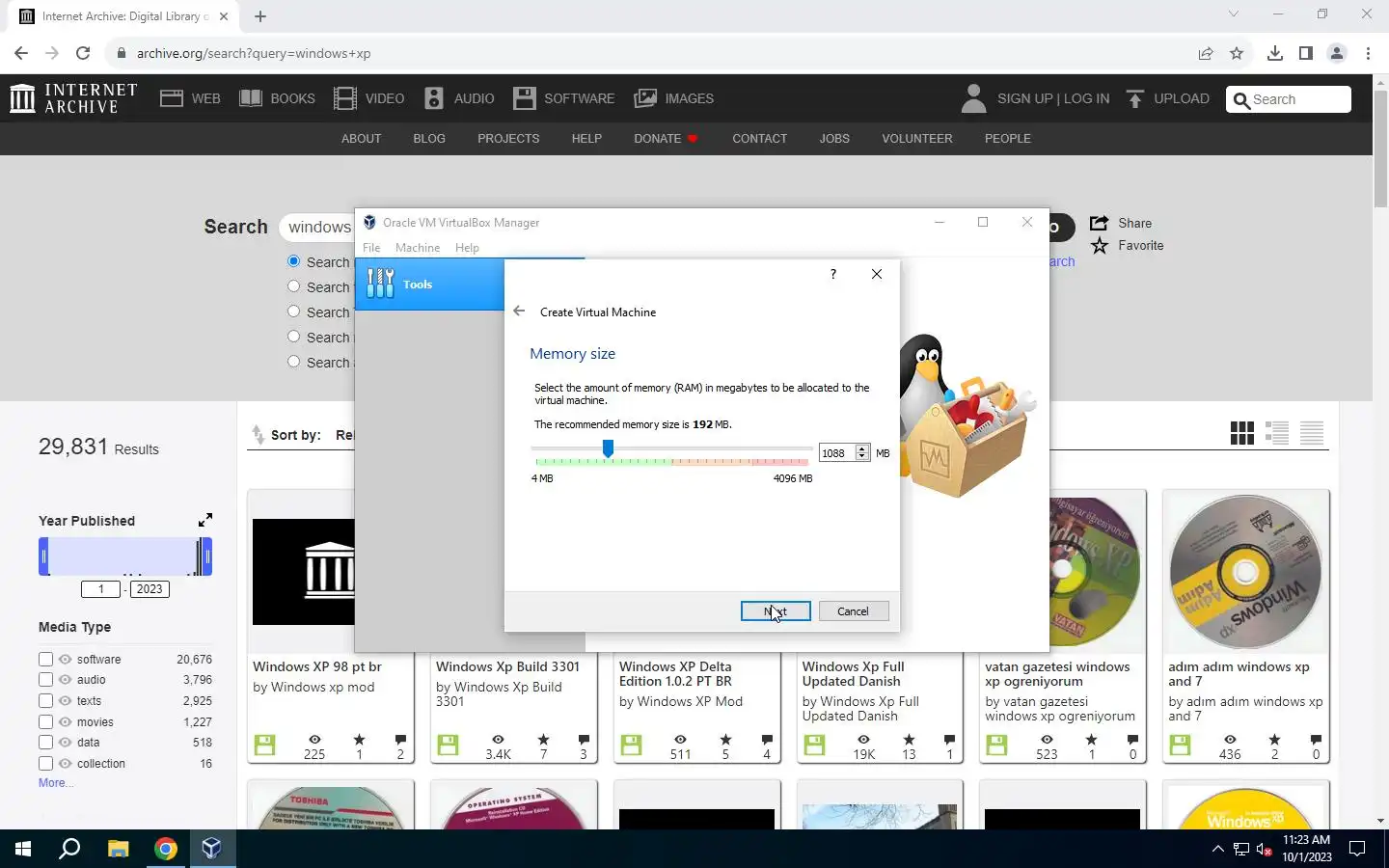1389x868 pixels.
Task: Click the Favorite star icon
Action: [x=1099, y=246]
